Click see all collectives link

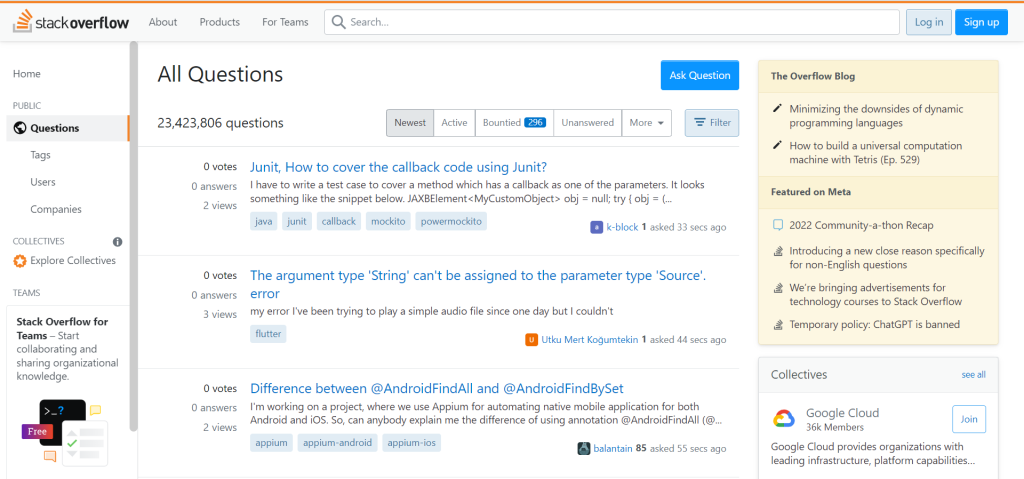pyautogui.click(x=973, y=375)
